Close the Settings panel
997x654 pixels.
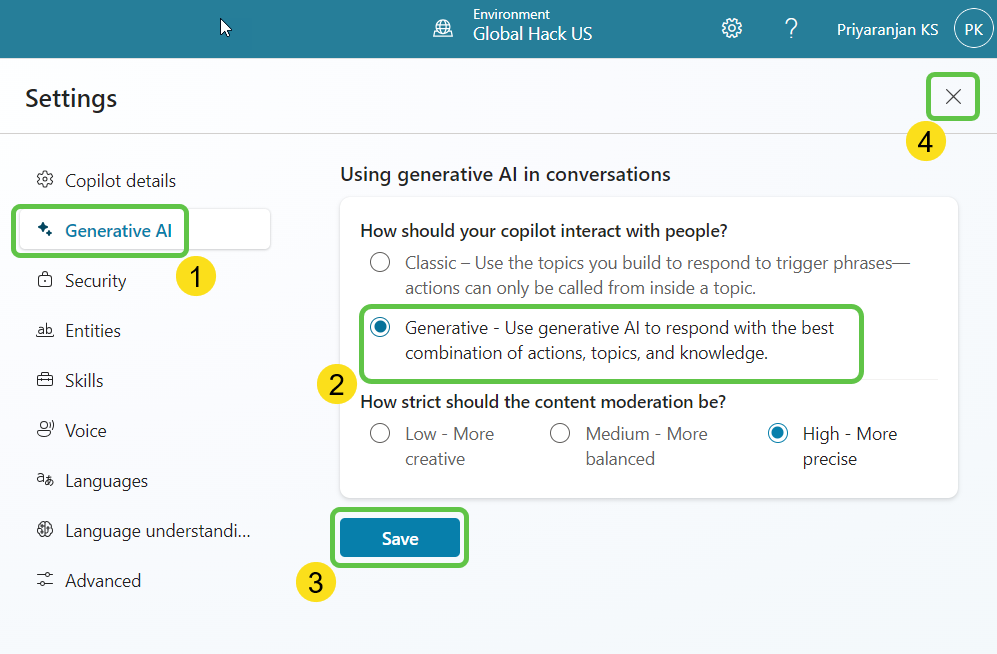coord(953,97)
